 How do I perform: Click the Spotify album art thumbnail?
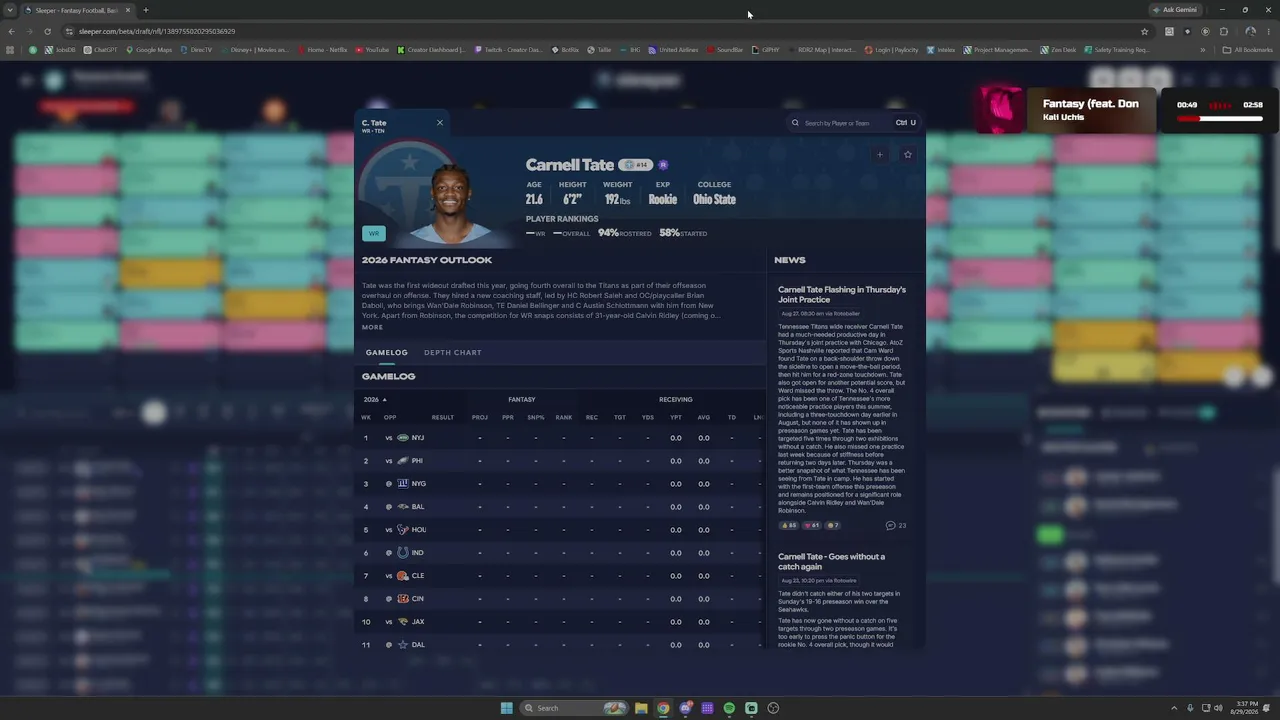[1001, 110]
